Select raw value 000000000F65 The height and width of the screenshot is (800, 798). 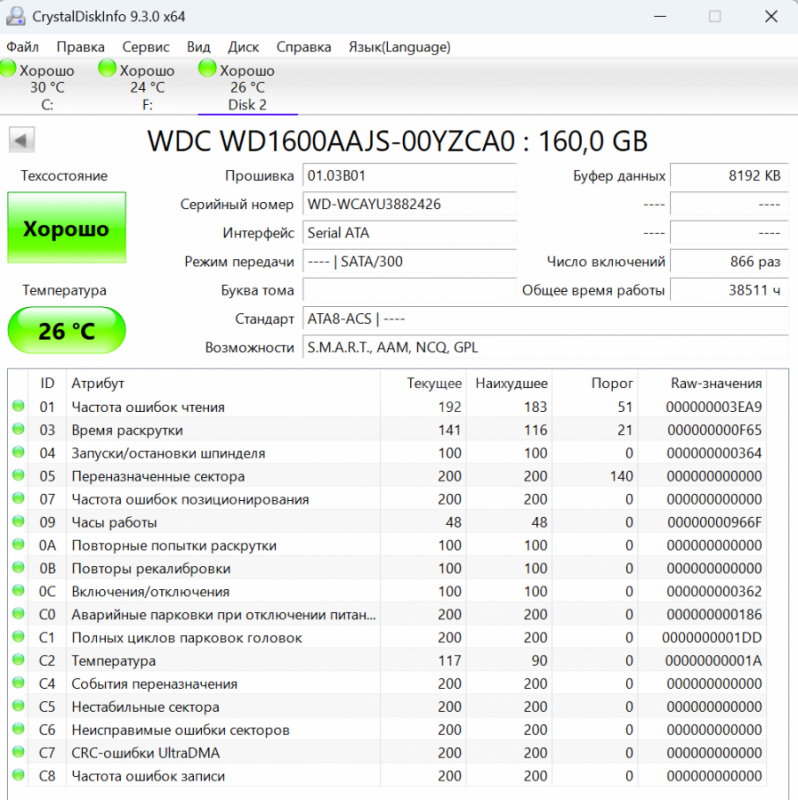click(714, 430)
